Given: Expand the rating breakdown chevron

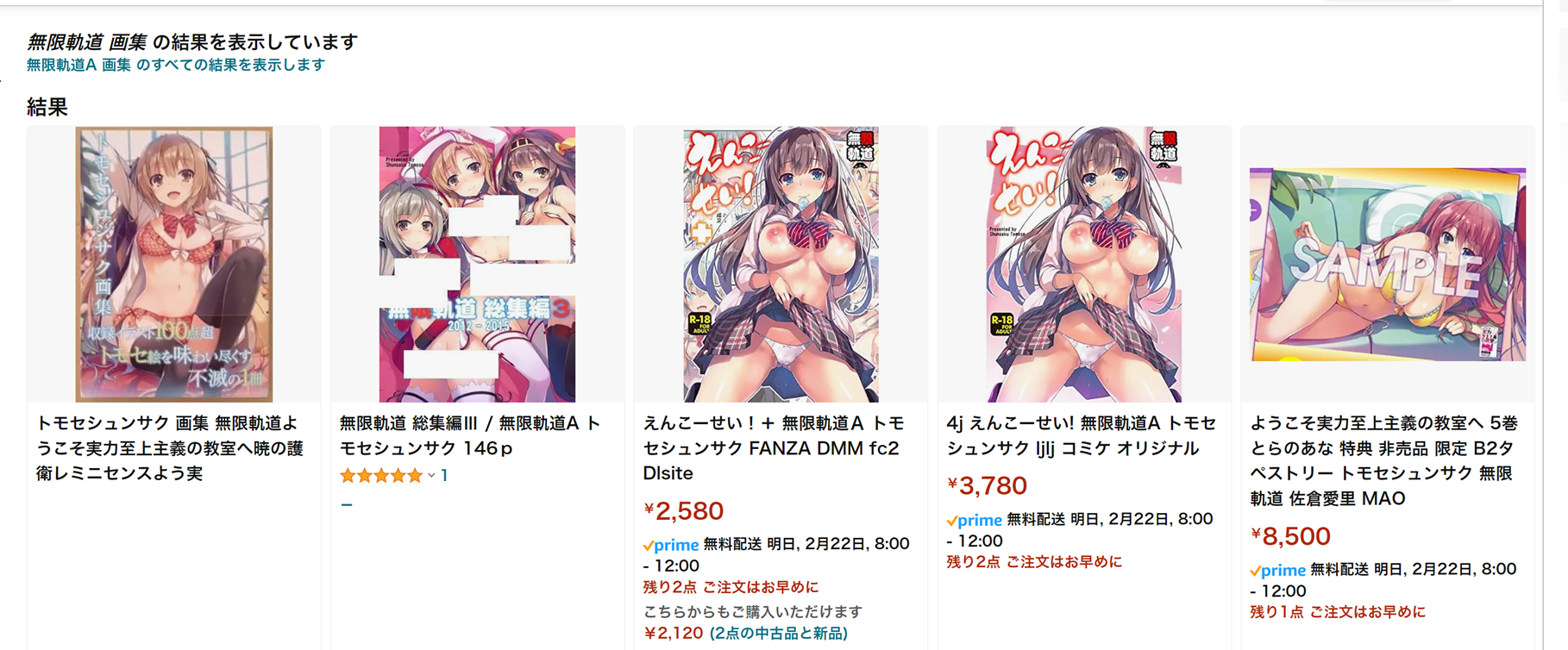Looking at the screenshot, I should tap(431, 476).
